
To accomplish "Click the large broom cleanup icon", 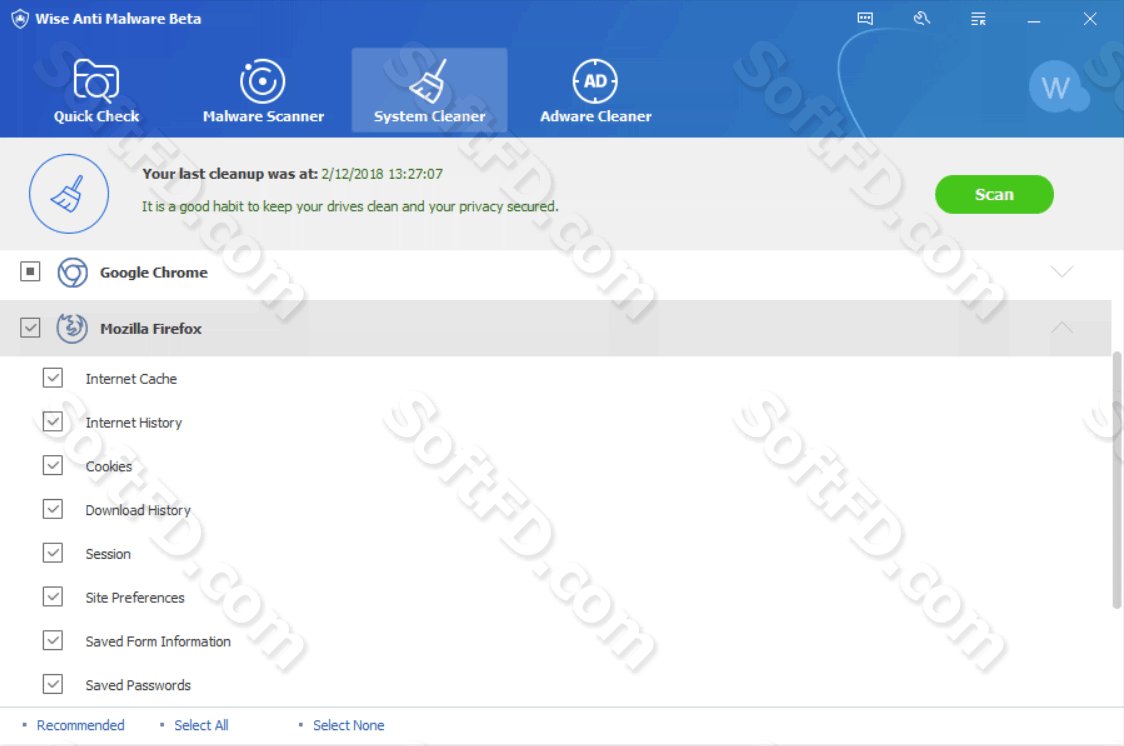I will pos(69,193).
